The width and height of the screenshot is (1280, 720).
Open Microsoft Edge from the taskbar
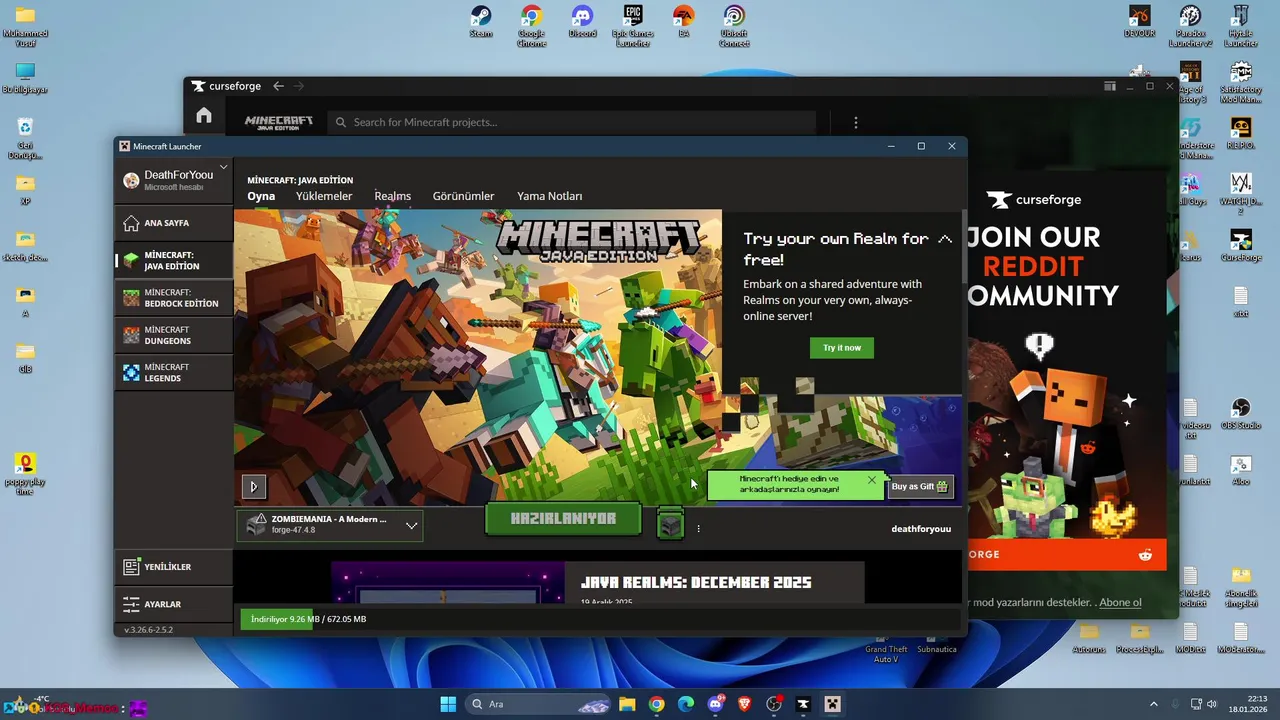(x=686, y=704)
